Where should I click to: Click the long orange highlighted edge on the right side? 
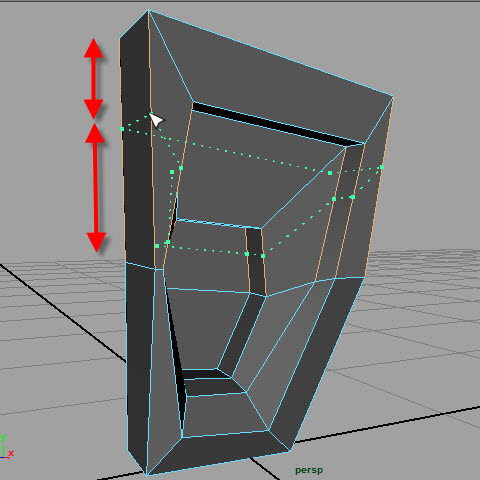point(379,187)
